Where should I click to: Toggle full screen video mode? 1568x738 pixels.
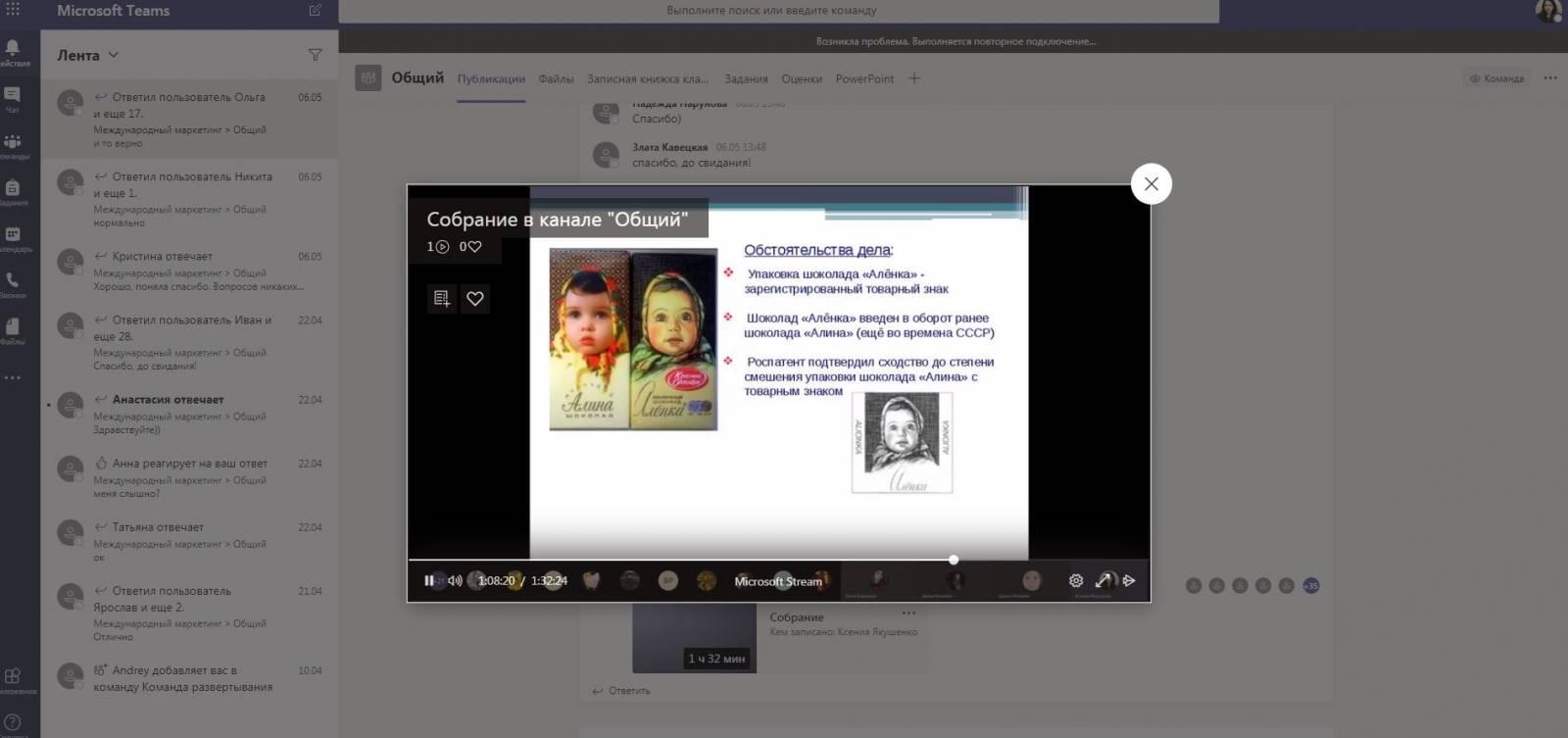pyautogui.click(x=1103, y=580)
